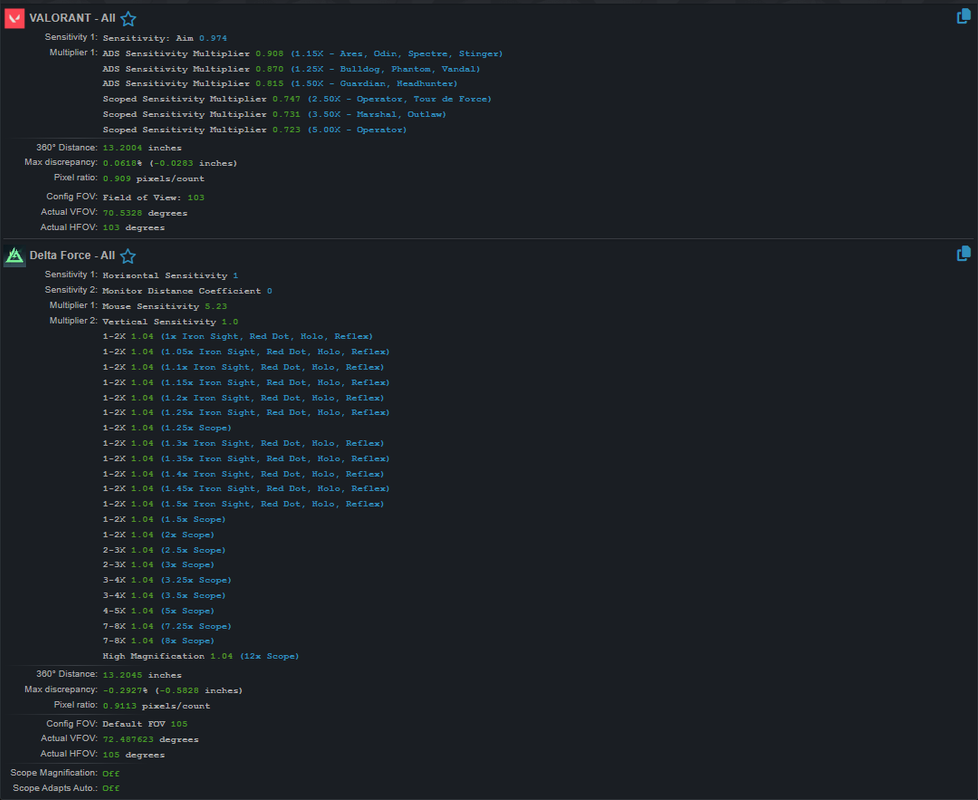Select Scoped multiplier 0.731 Marshal, Outlaw line
This screenshot has width=978, height=800.
[274, 114]
